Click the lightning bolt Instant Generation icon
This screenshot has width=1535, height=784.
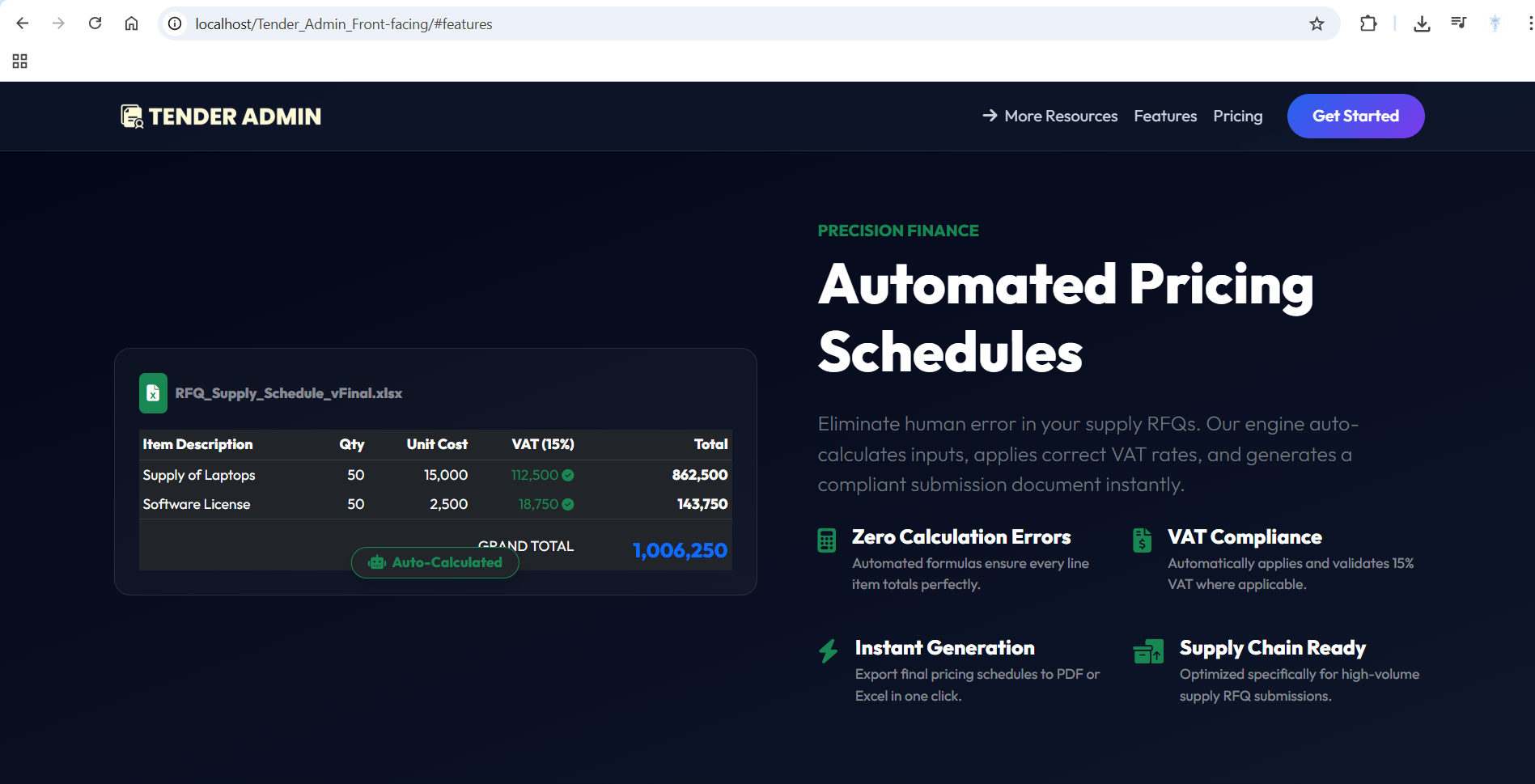point(828,651)
